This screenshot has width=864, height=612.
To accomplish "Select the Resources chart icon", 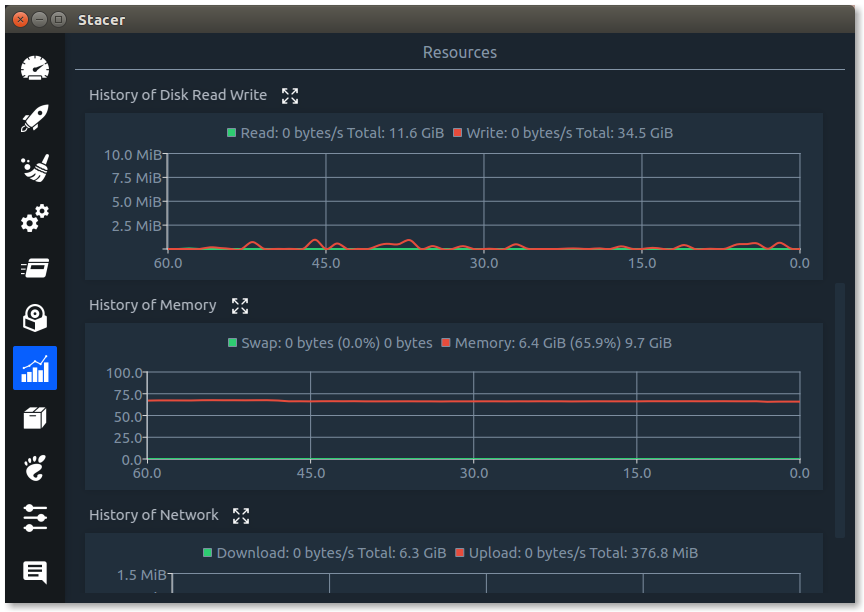I will click(35, 368).
